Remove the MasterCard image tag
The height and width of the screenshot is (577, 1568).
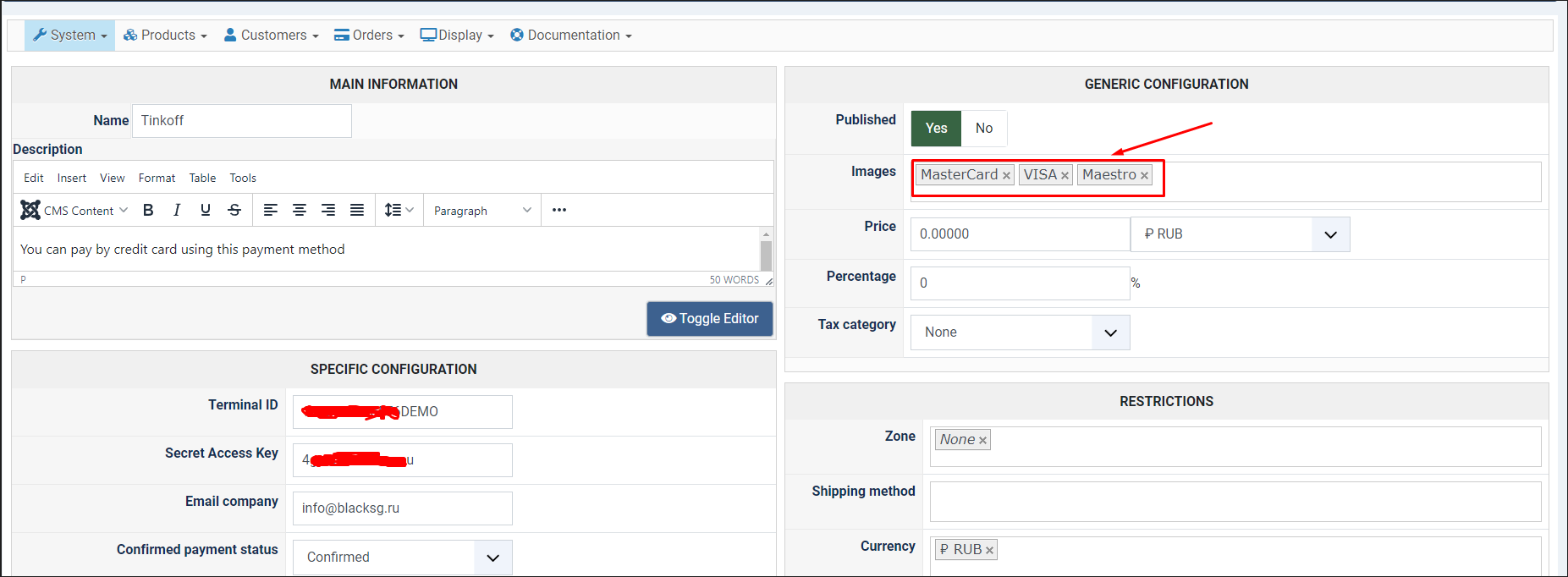[1006, 176]
